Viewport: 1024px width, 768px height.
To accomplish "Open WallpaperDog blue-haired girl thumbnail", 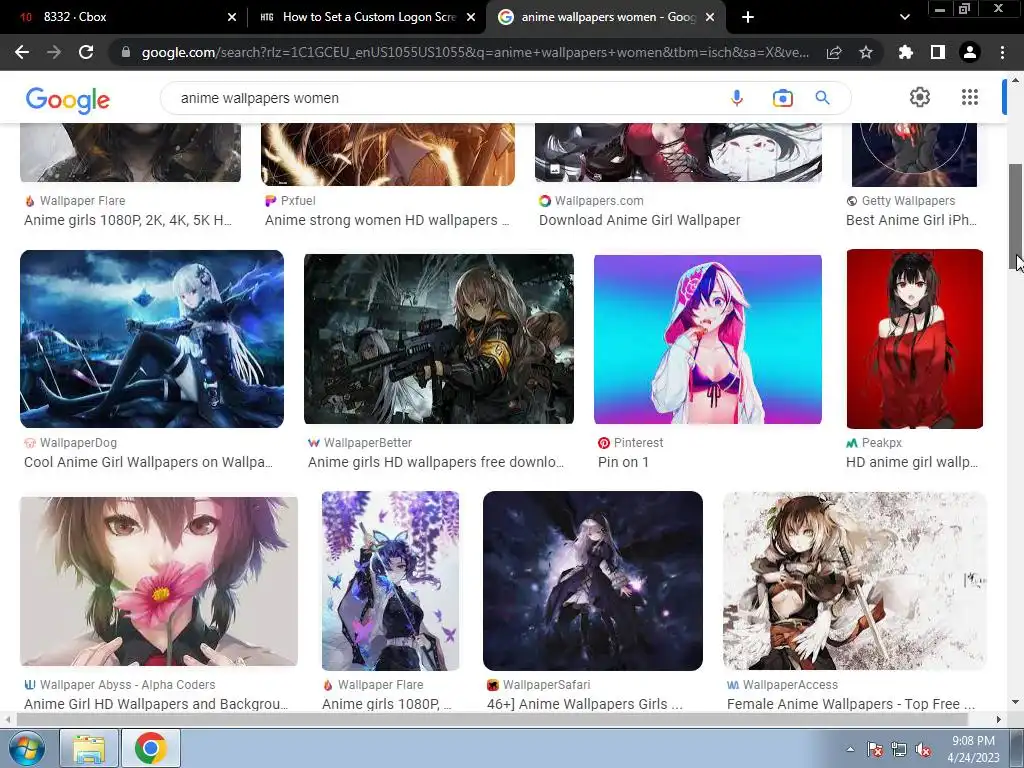I will pos(152,339).
